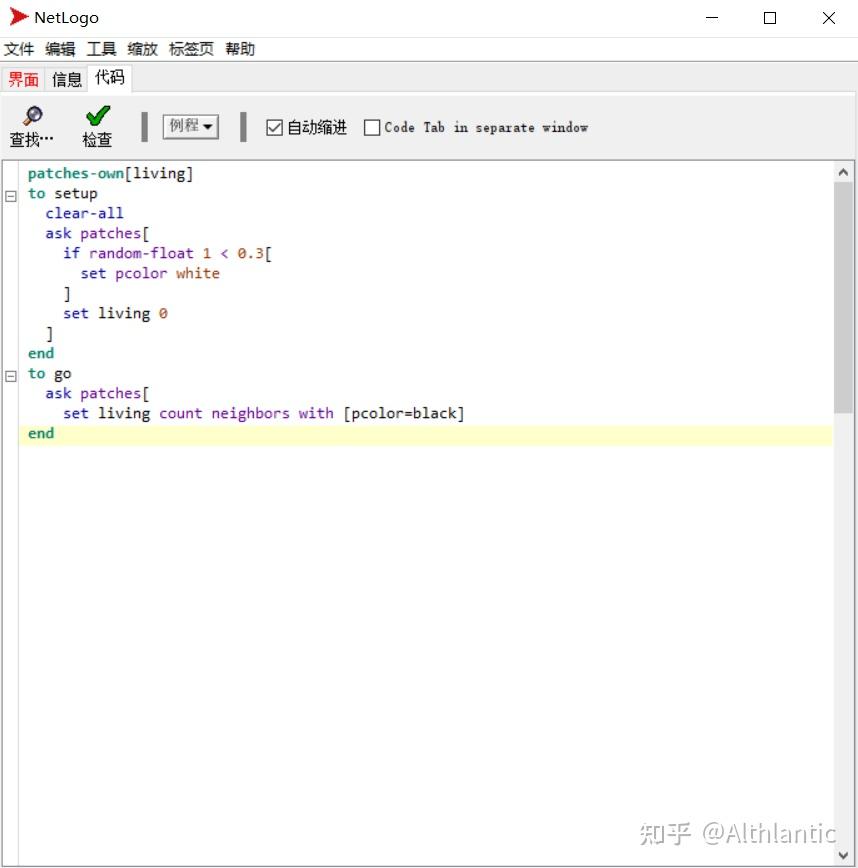Collapse the setup procedure code block
The width and height of the screenshot is (858, 868).
pos(10,194)
